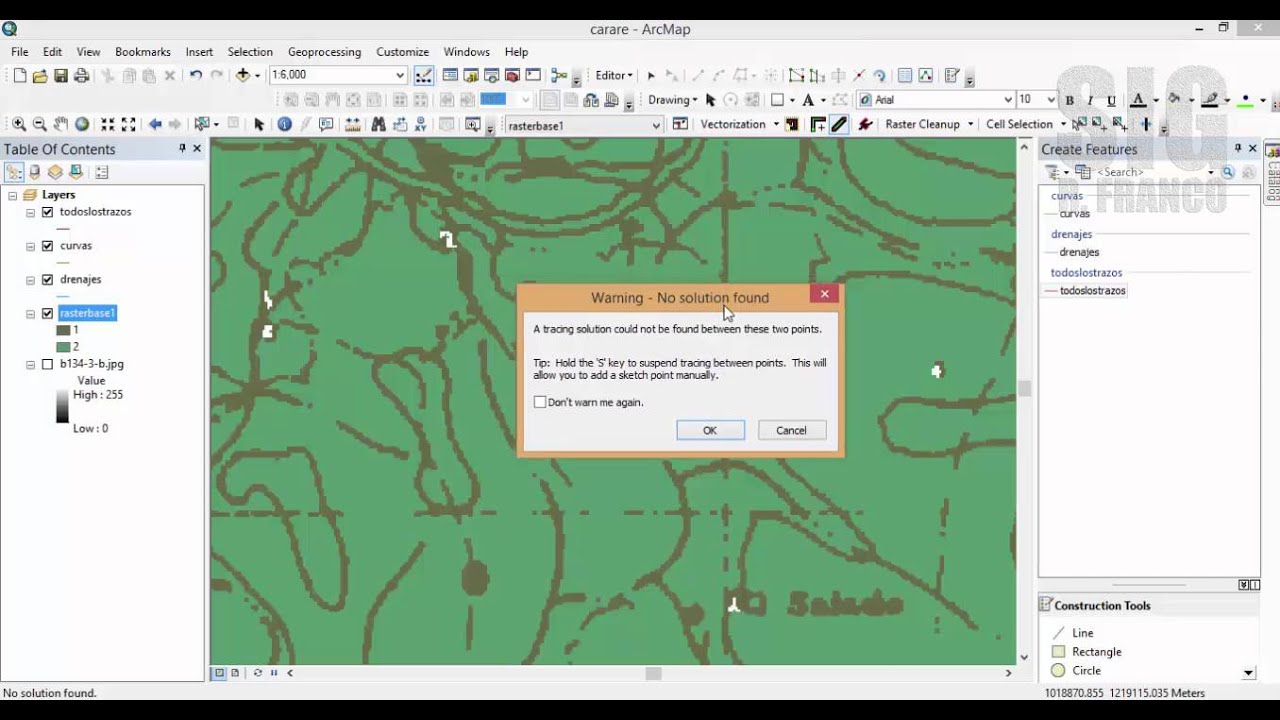
Task: Activate the Identify tool
Action: 285,124
